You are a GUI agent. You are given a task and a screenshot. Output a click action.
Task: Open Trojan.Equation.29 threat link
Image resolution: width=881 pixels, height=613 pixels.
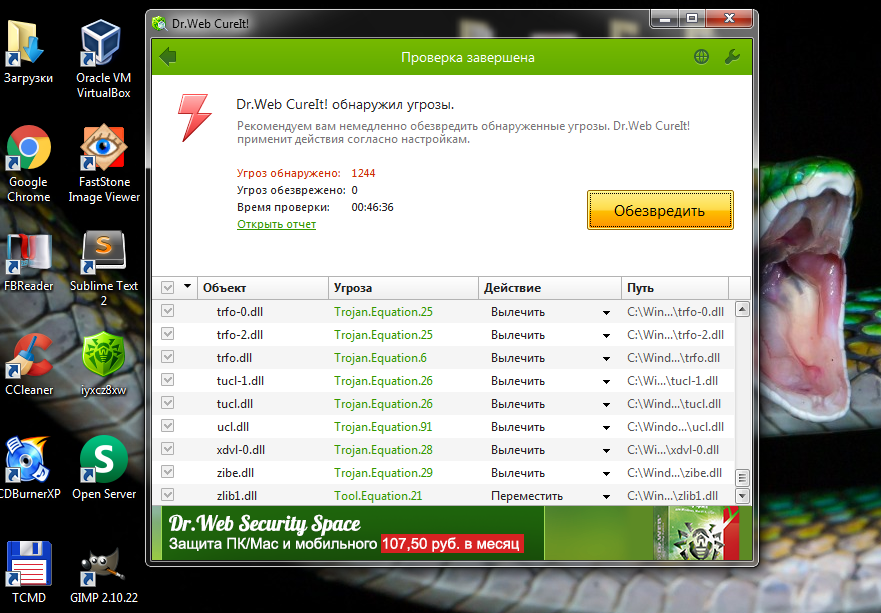[383, 473]
